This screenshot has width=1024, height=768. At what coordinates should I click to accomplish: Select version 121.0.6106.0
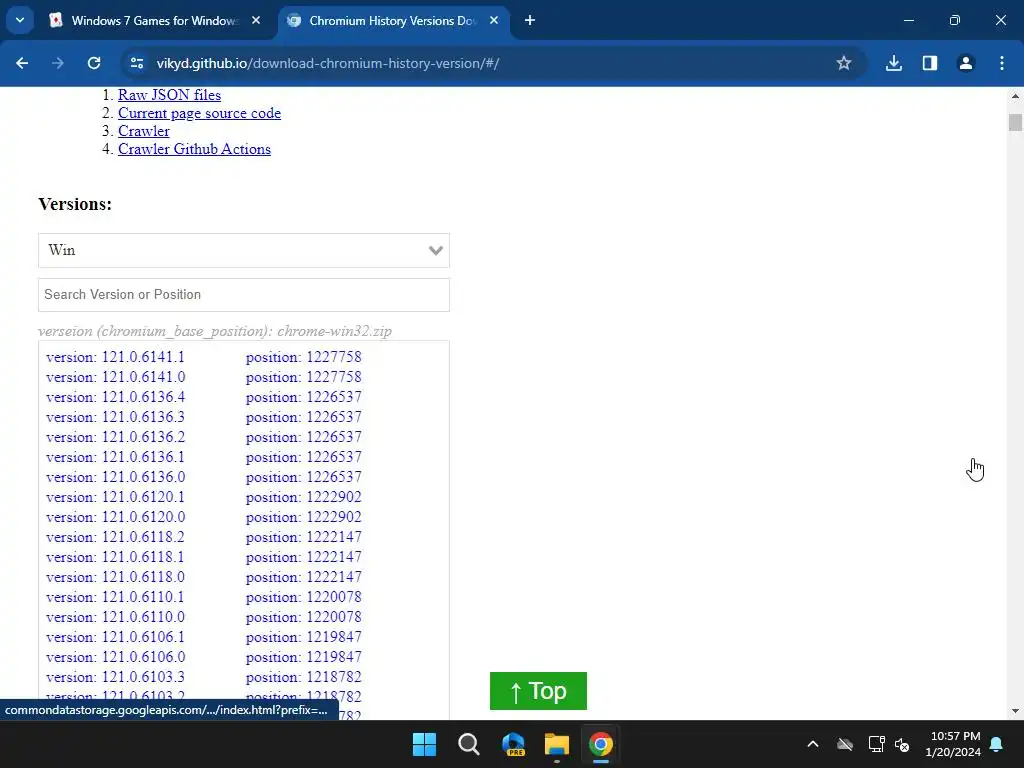pos(115,657)
